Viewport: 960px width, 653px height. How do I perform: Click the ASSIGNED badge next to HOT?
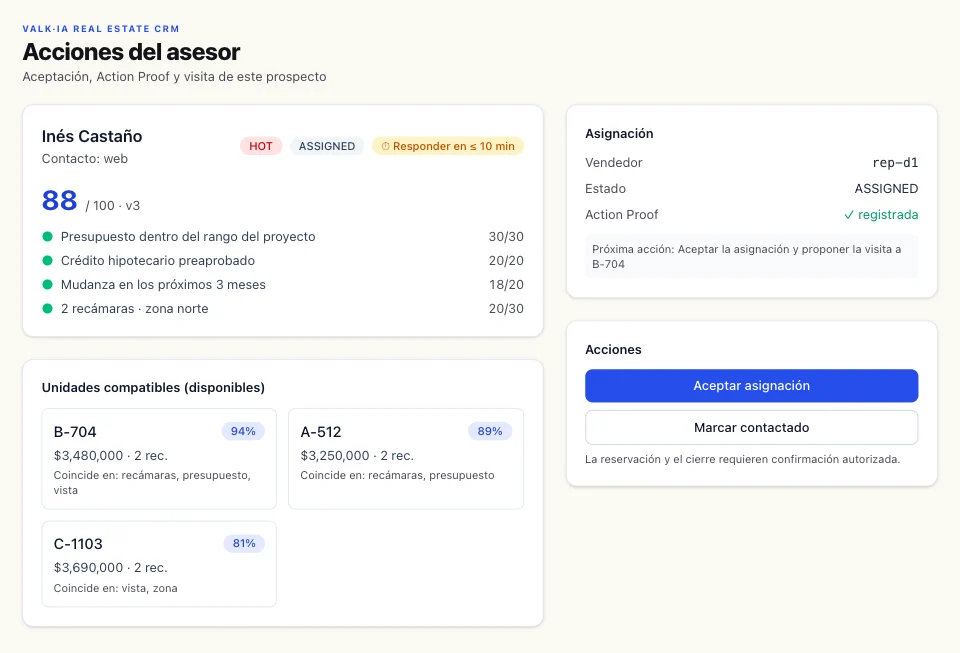tap(327, 146)
